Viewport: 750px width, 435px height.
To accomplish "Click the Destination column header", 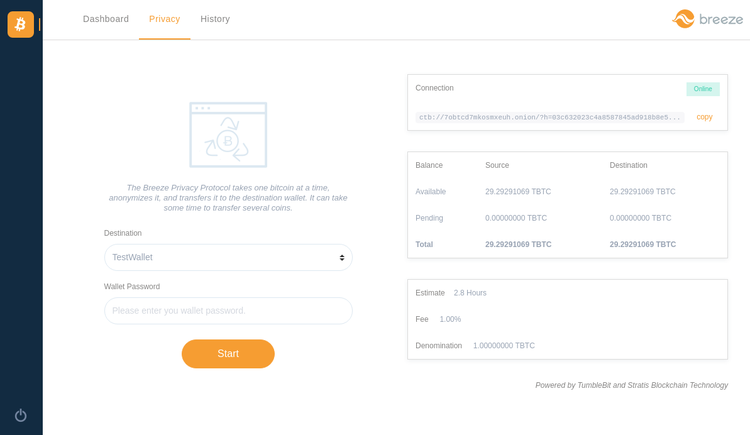I will 628,165.
